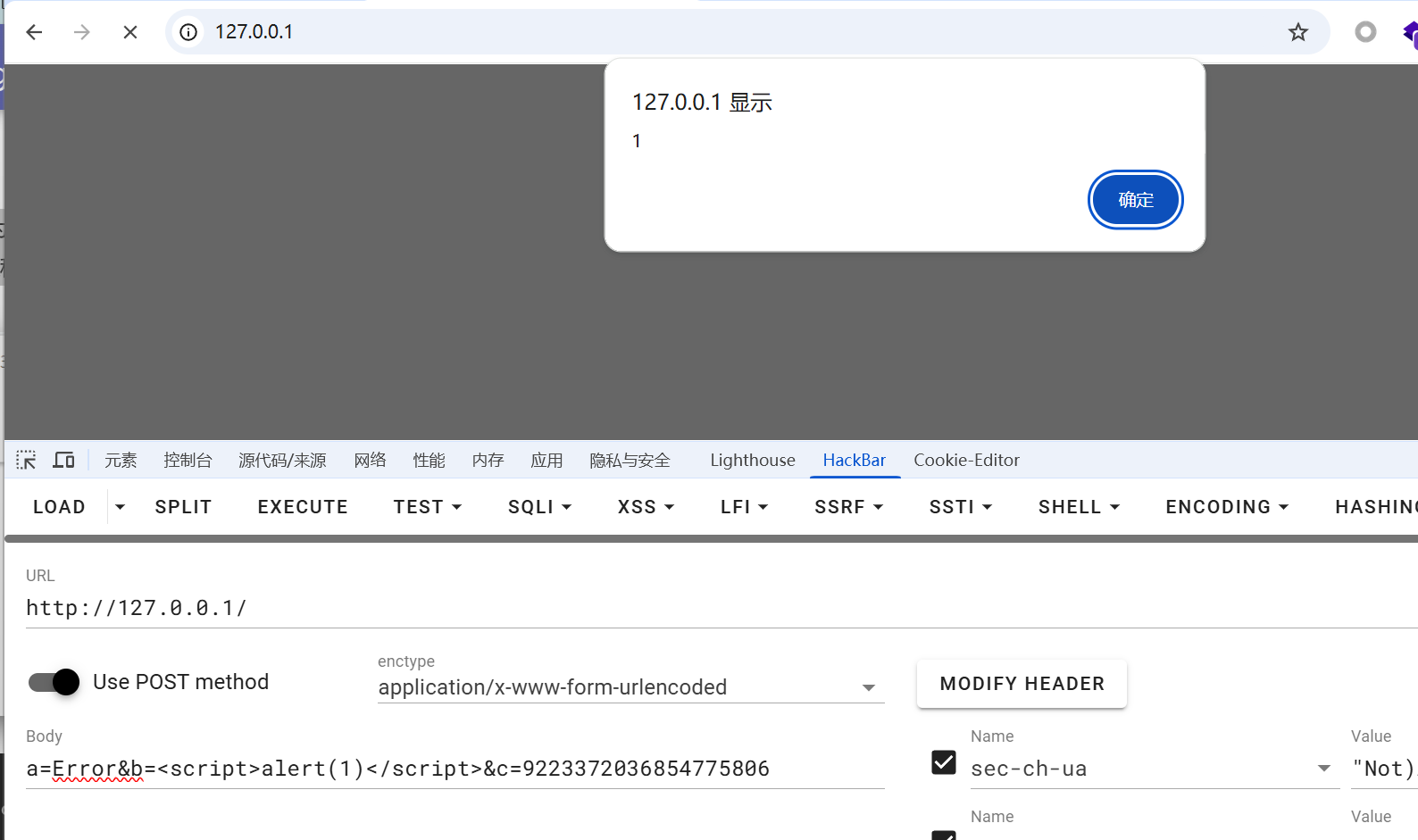Screen dimensions: 1418x840
Task: Open the 性能 tab
Action: click(429, 460)
